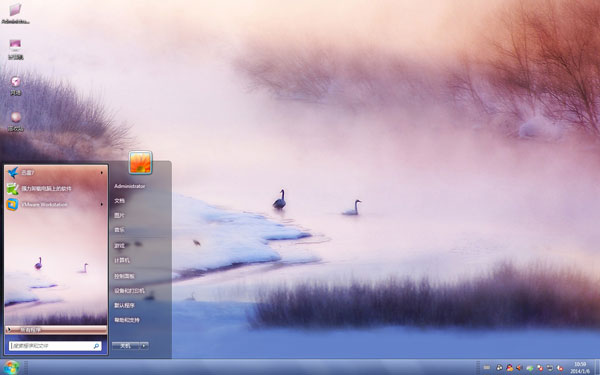Open the round dark tray icon beside keyboard
Image resolution: width=600 pixels, height=375 pixels.
click(500, 368)
